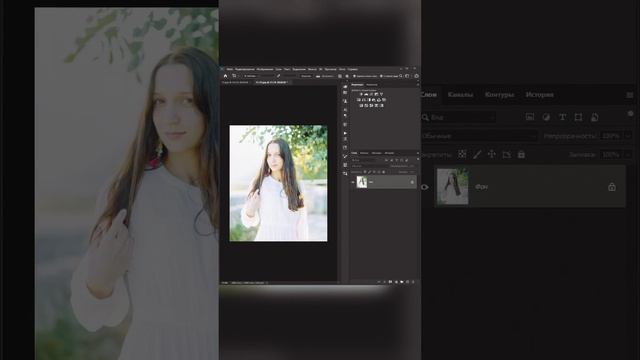Click the zoom percentage in status bar
The width and height of the screenshot is (640, 360).
pyautogui.click(x=224, y=282)
